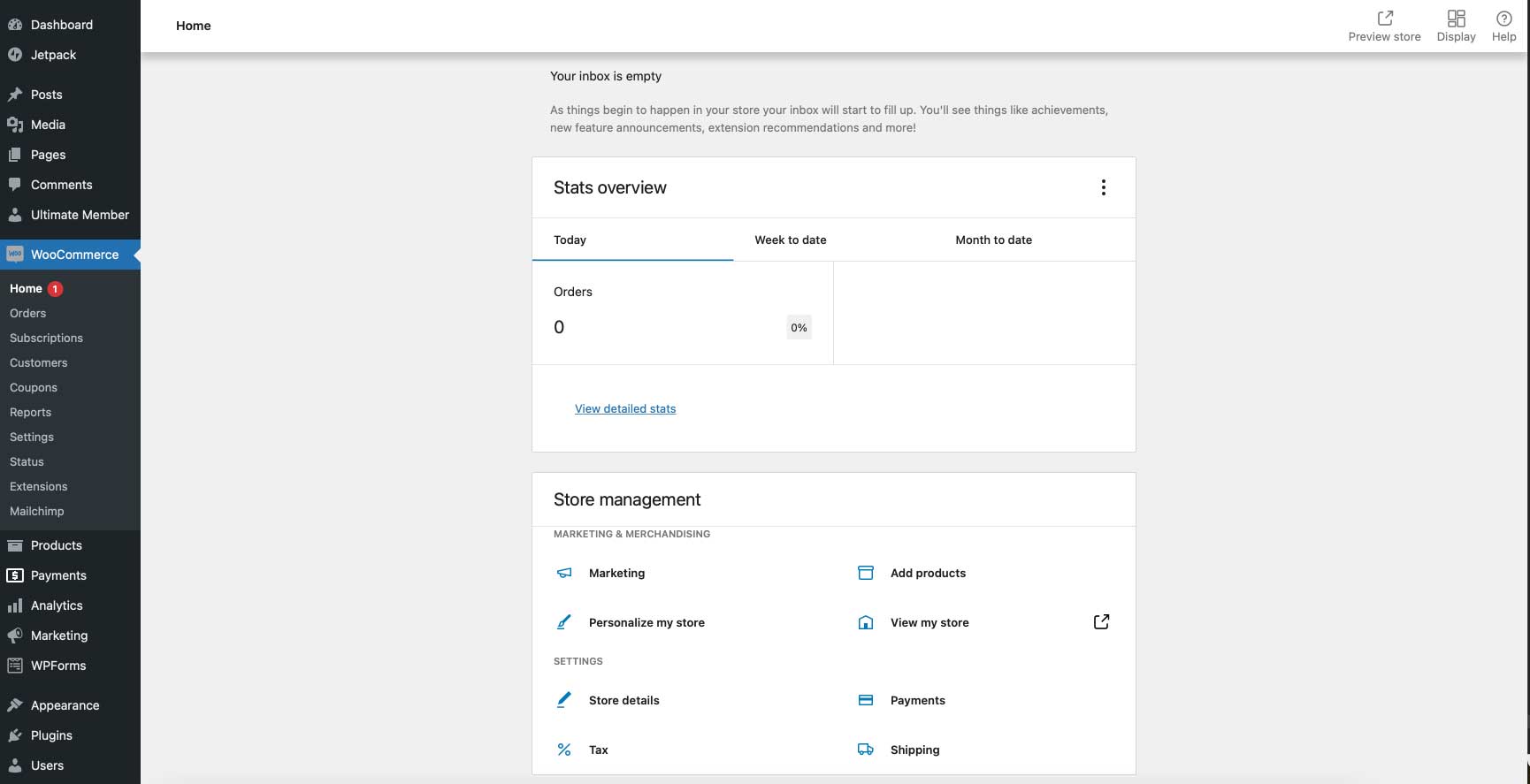This screenshot has height=784, width=1530.
Task: Open the Store details settings link
Action: 624,700
